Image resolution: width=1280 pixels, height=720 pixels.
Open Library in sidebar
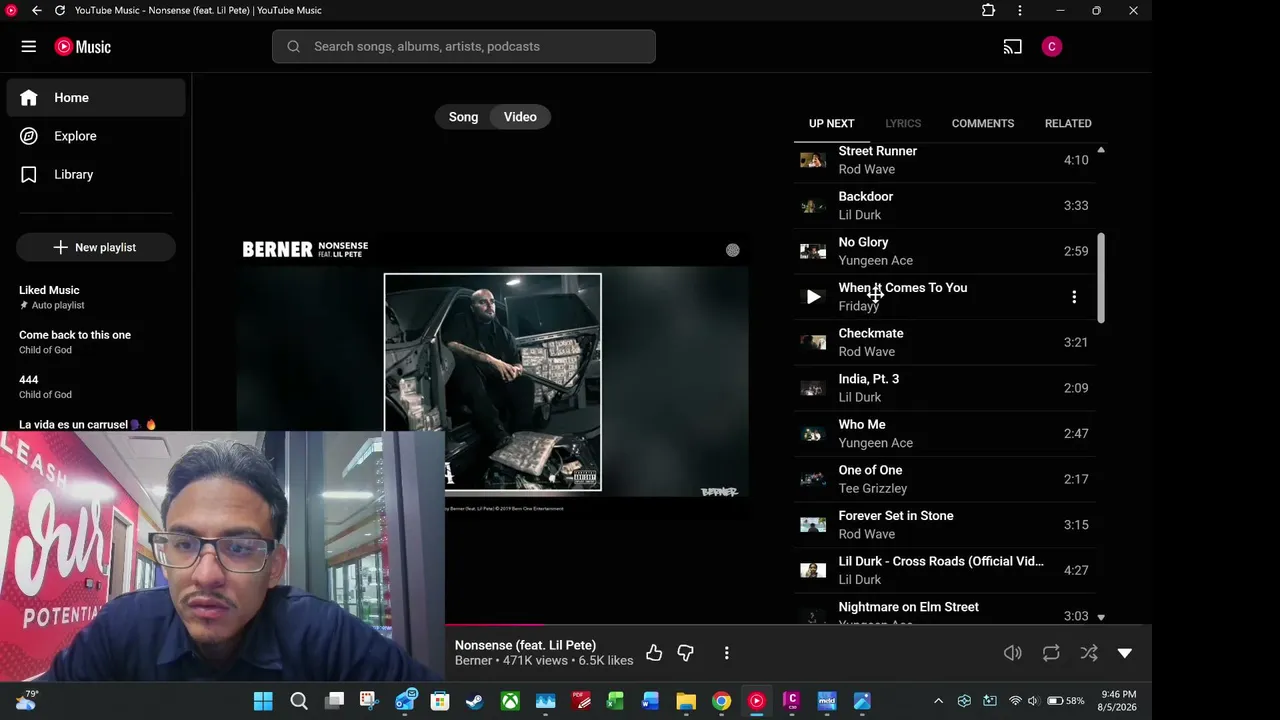click(96, 174)
